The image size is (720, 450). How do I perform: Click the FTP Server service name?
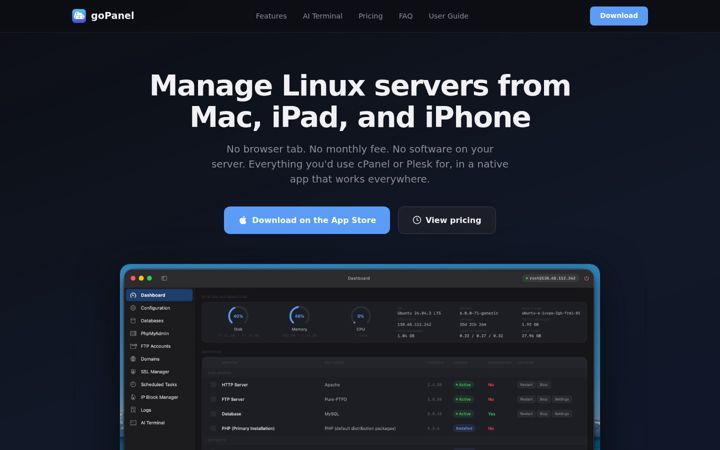click(233, 399)
